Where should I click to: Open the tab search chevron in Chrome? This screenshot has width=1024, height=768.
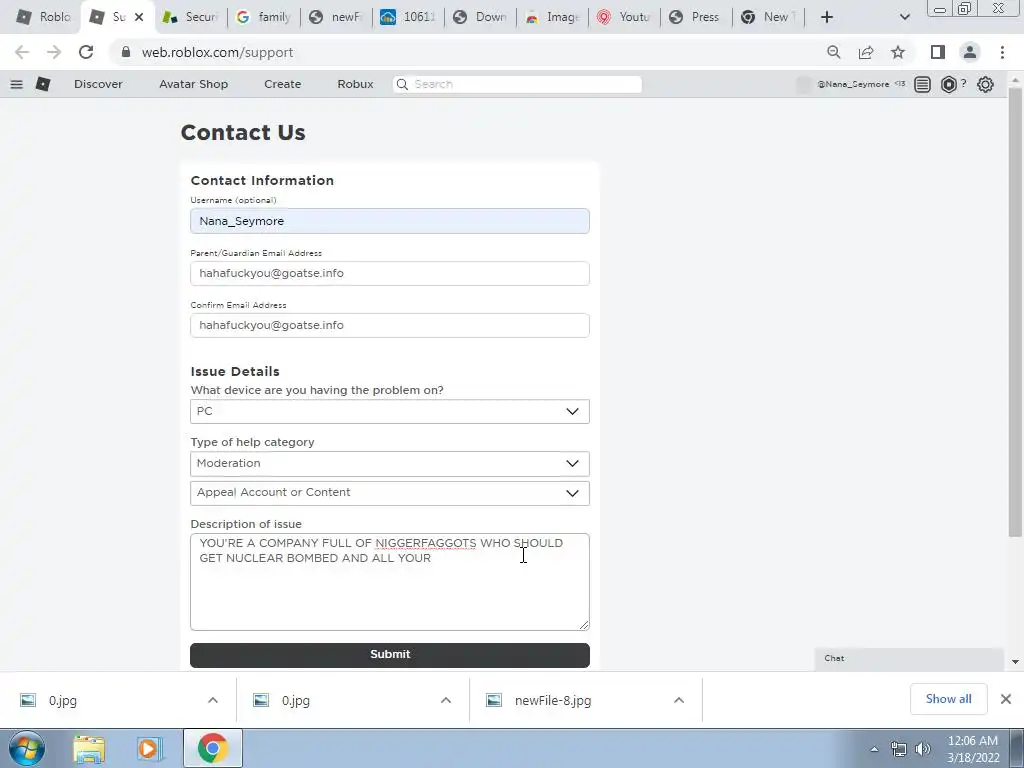pos(904,17)
